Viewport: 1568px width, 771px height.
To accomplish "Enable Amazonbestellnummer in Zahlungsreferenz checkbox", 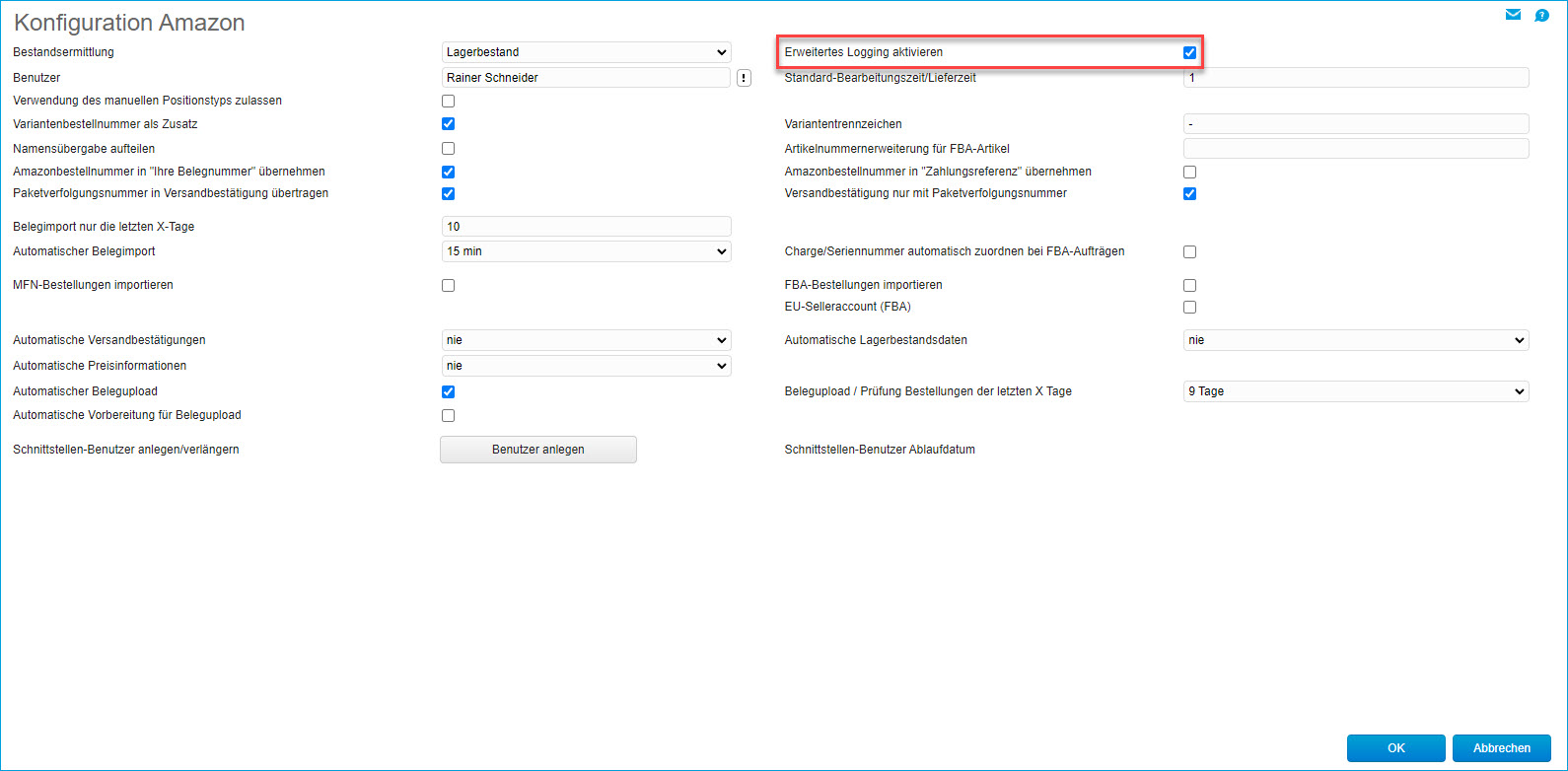I will pyautogui.click(x=1189, y=172).
